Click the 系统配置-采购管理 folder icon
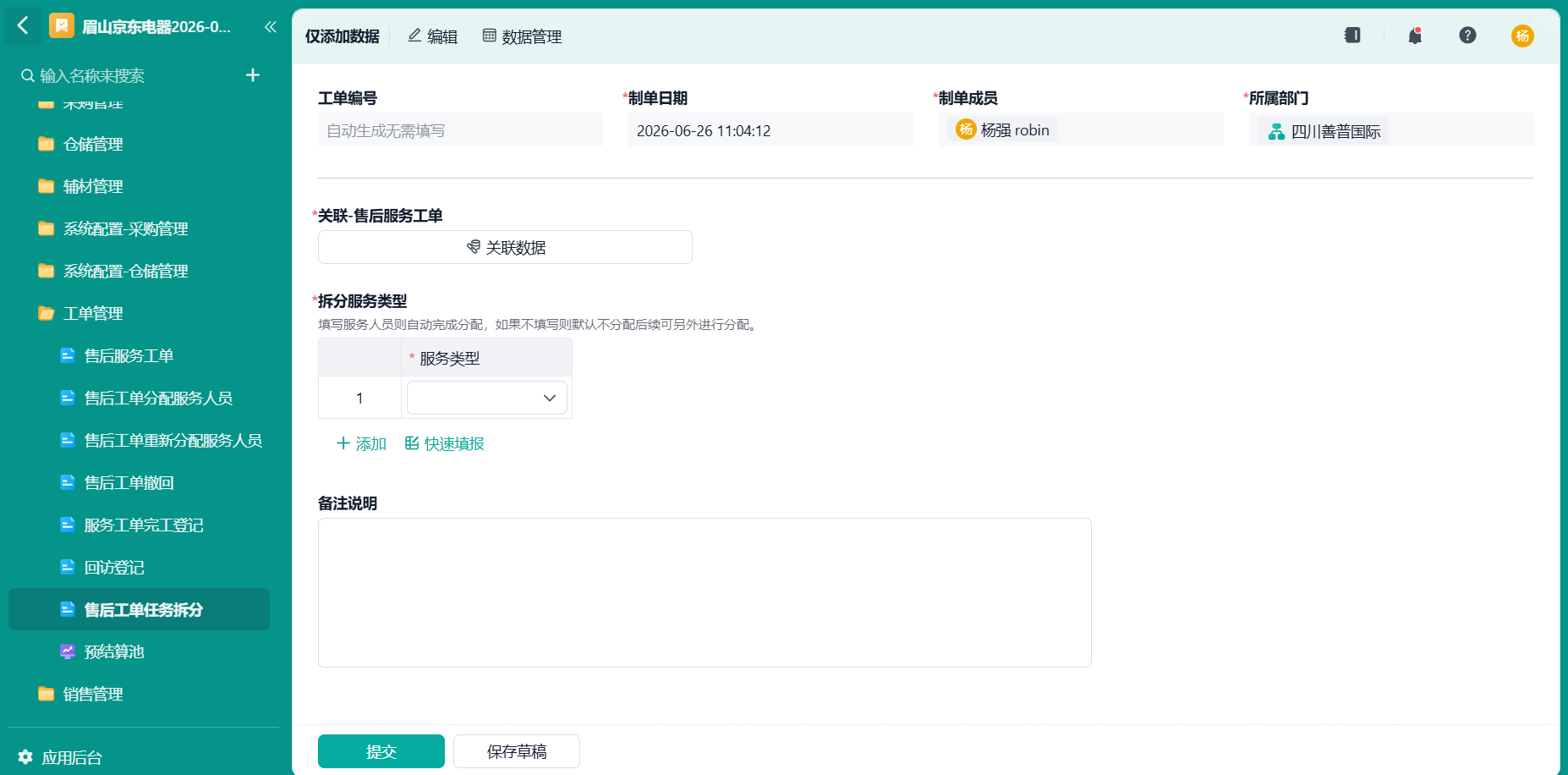The width and height of the screenshot is (1568, 775). [x=47, y=228]
